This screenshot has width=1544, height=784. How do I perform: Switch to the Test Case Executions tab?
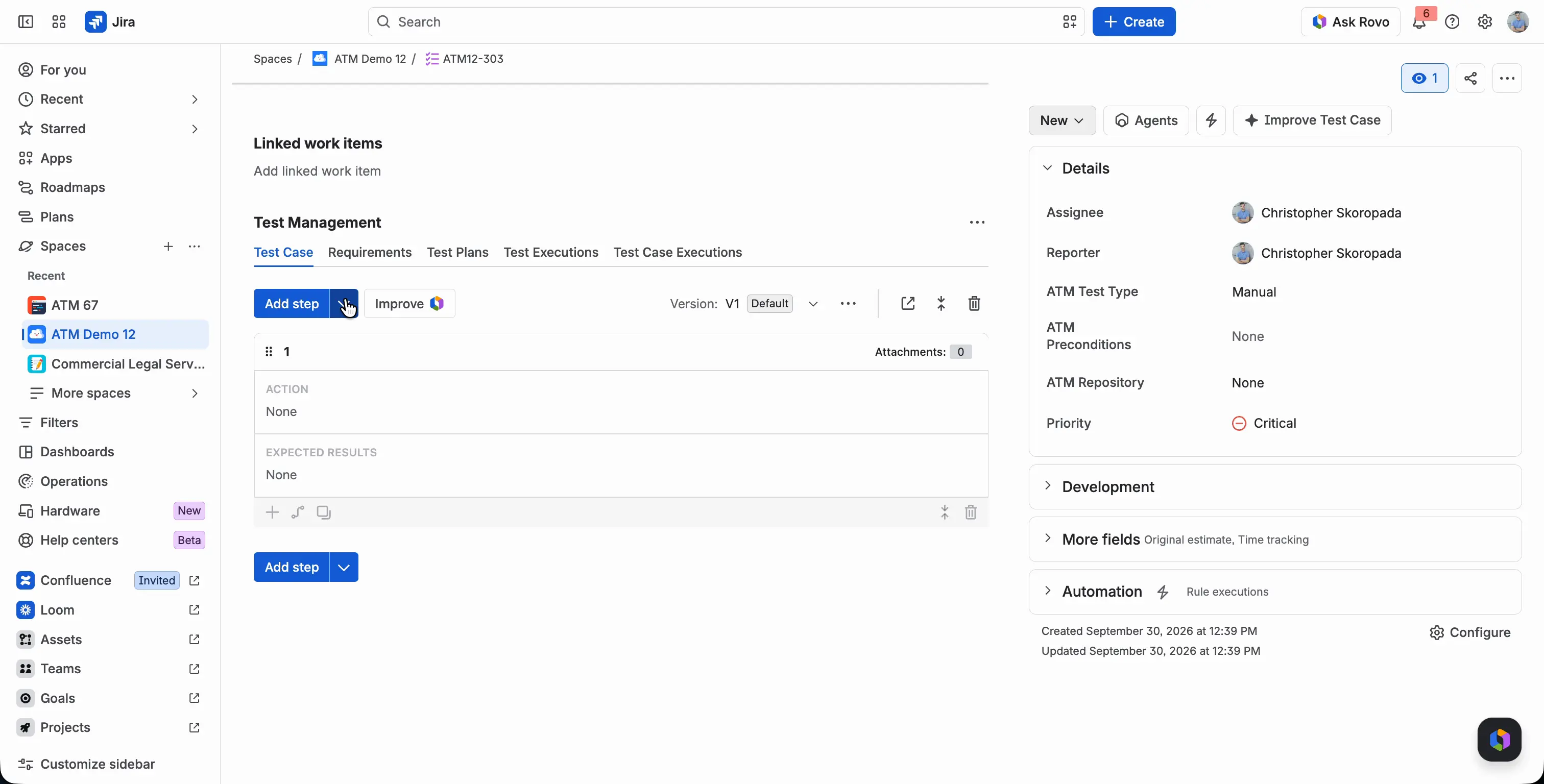pos(678,252)
